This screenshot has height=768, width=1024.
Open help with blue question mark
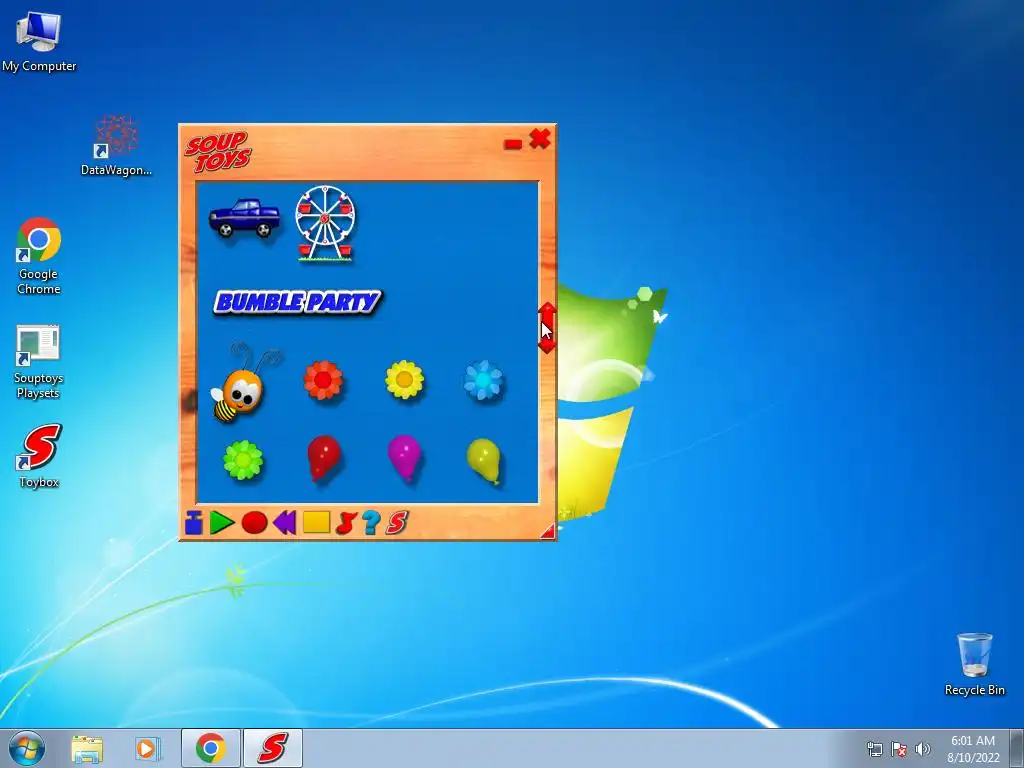(371, 523)
